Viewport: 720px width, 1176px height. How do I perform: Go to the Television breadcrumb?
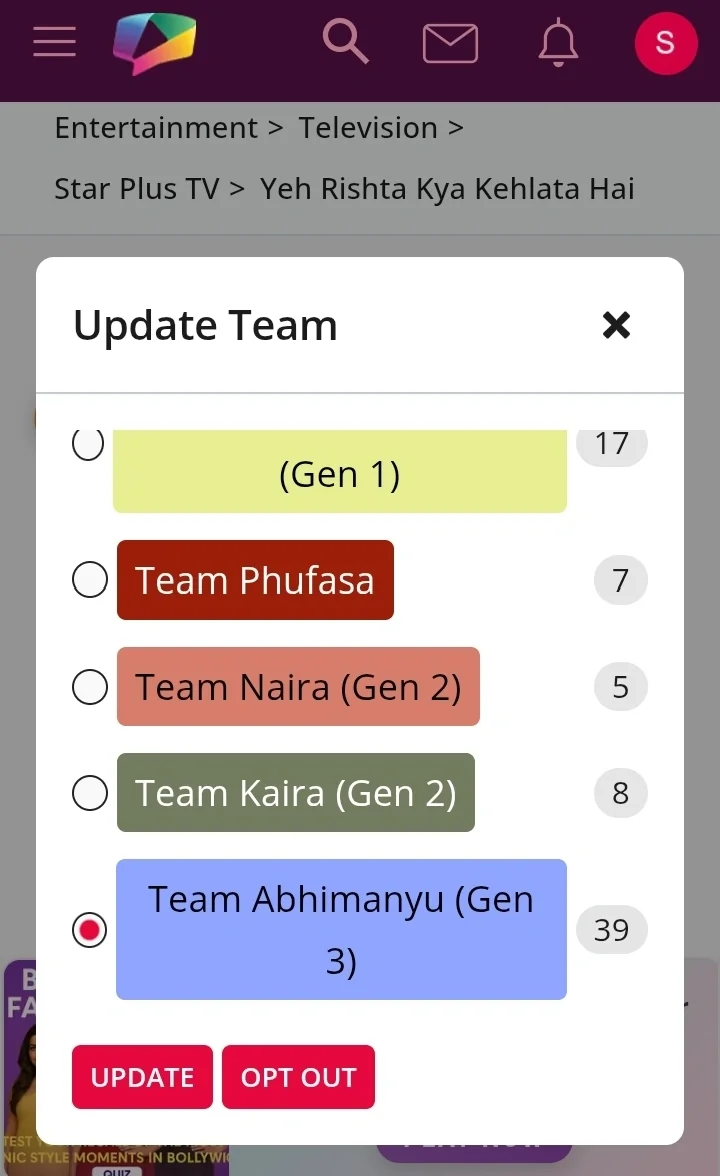[x=368, y=128]
